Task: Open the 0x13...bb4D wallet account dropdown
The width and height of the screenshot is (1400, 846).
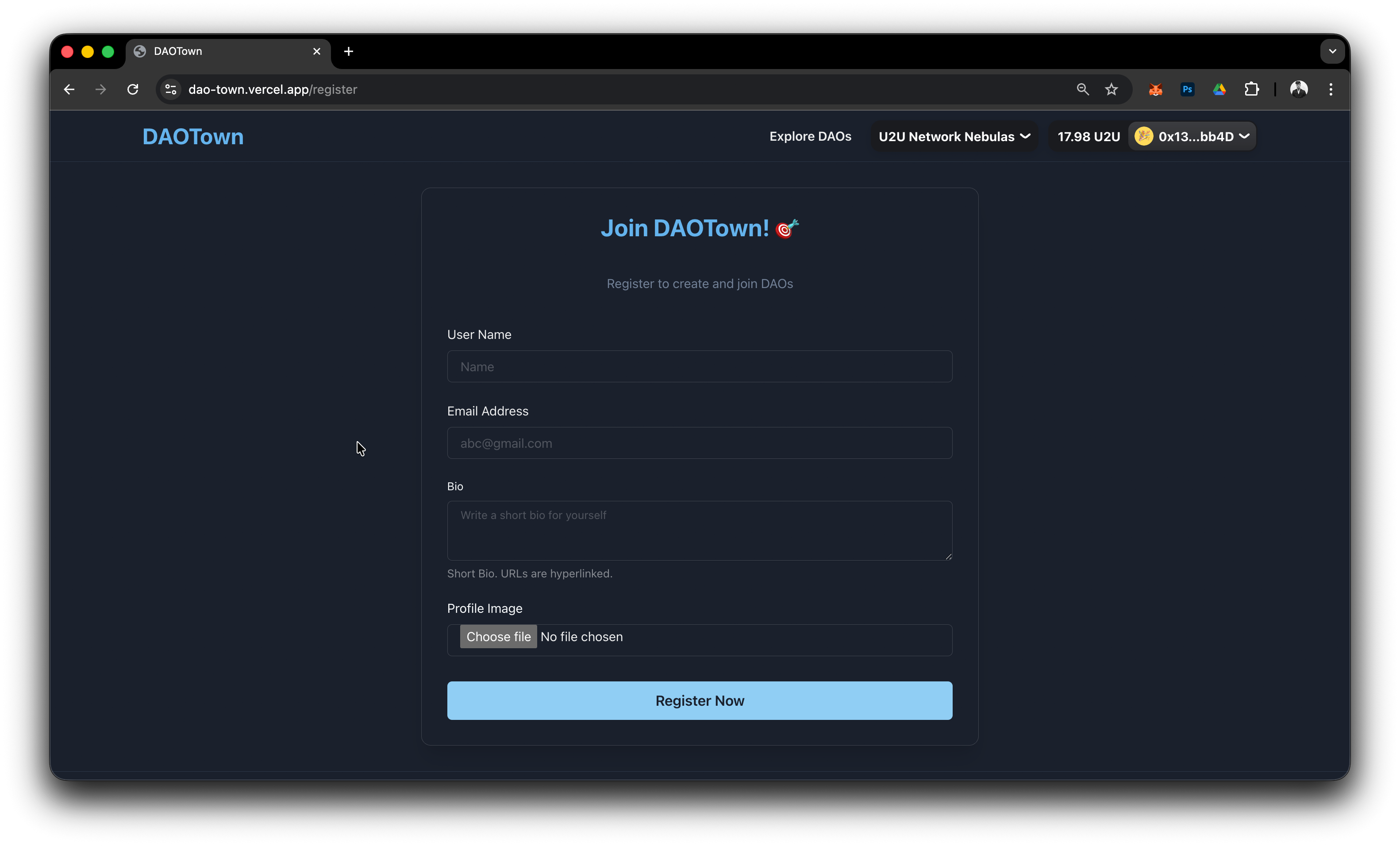Action: tap(1192, 136)
